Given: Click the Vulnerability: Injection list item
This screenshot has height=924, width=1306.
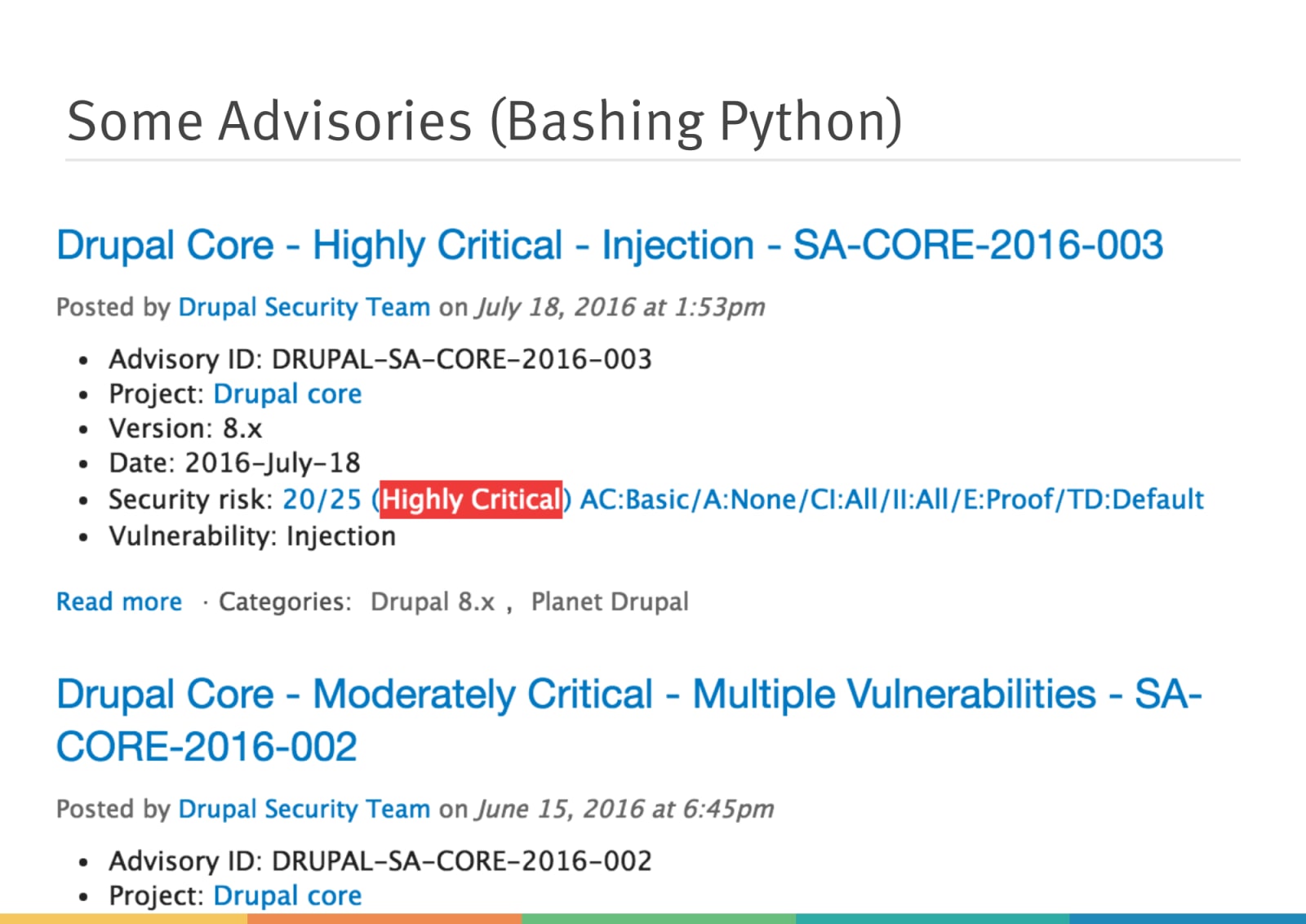Looking at the screenshot, I should 252,536.
